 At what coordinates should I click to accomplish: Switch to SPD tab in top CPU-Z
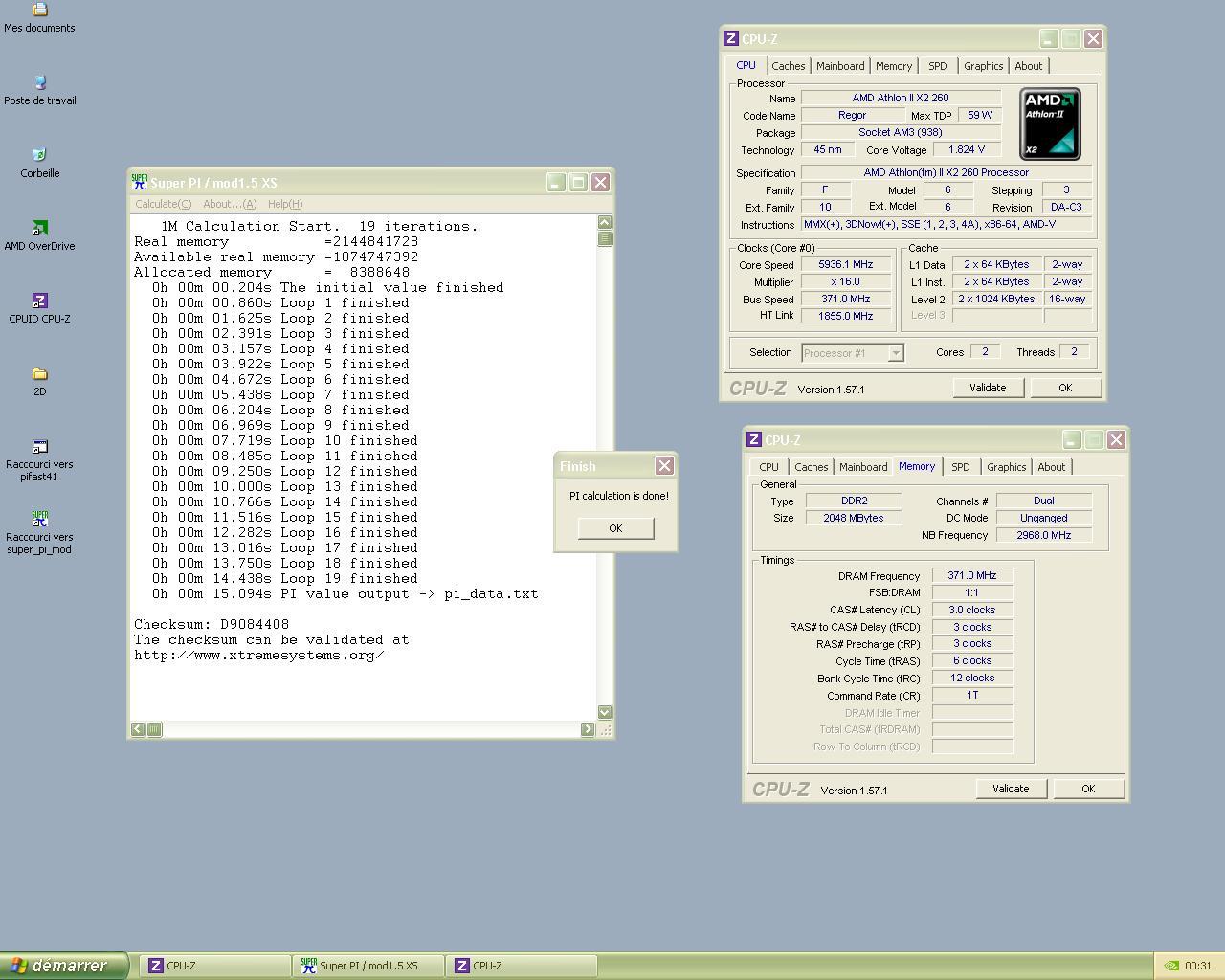click(x=937, y=66)
